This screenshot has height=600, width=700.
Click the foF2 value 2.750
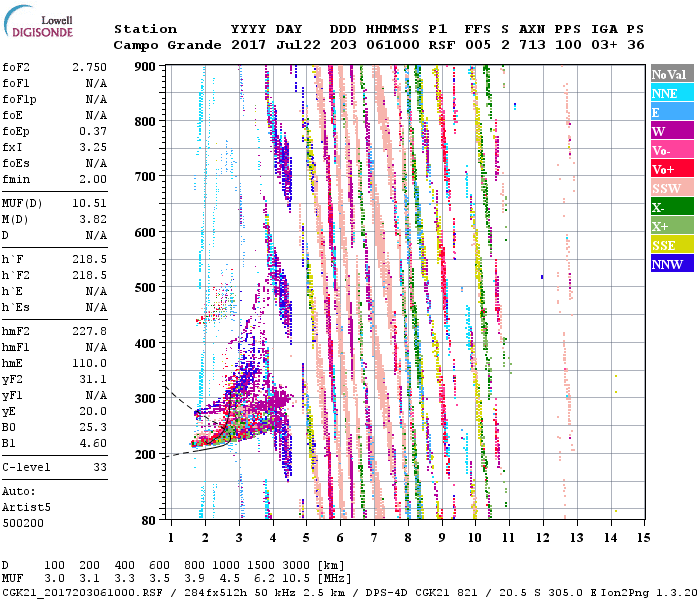(x=89, y=66)
